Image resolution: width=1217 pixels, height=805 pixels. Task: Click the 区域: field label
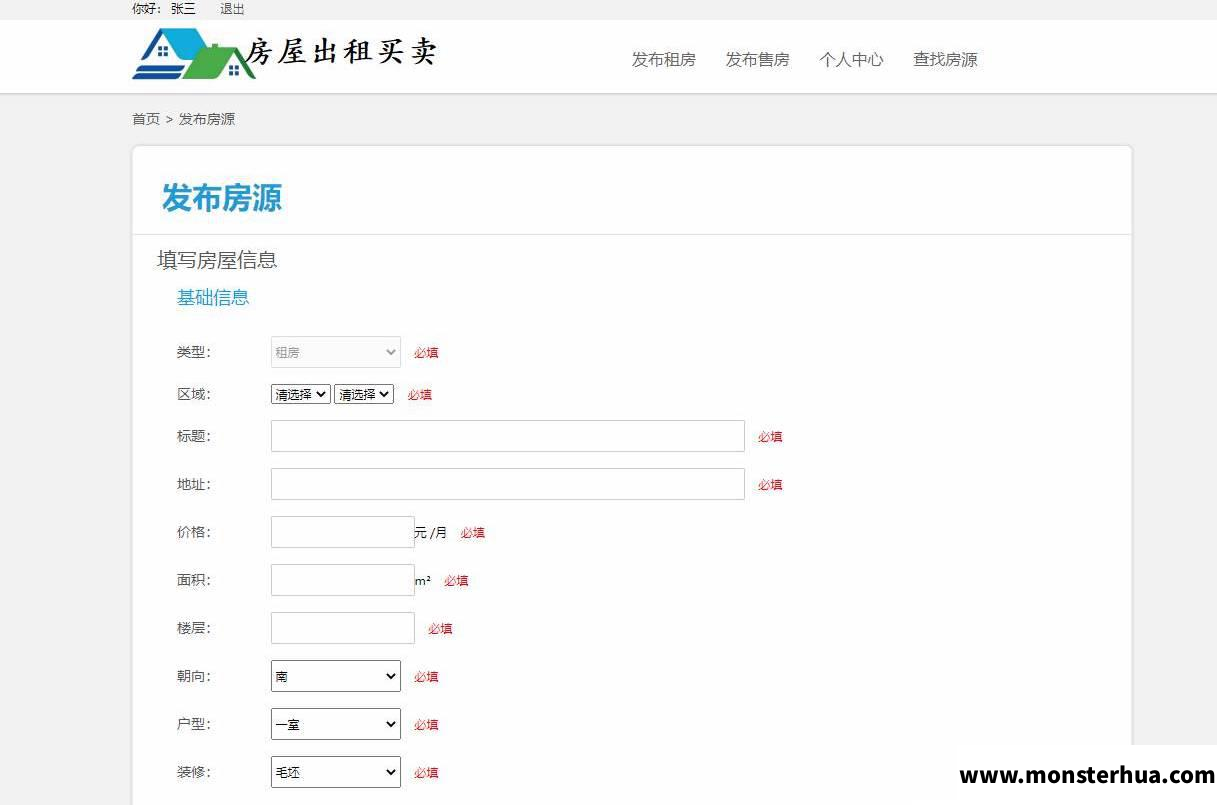(x=194, y=394)
